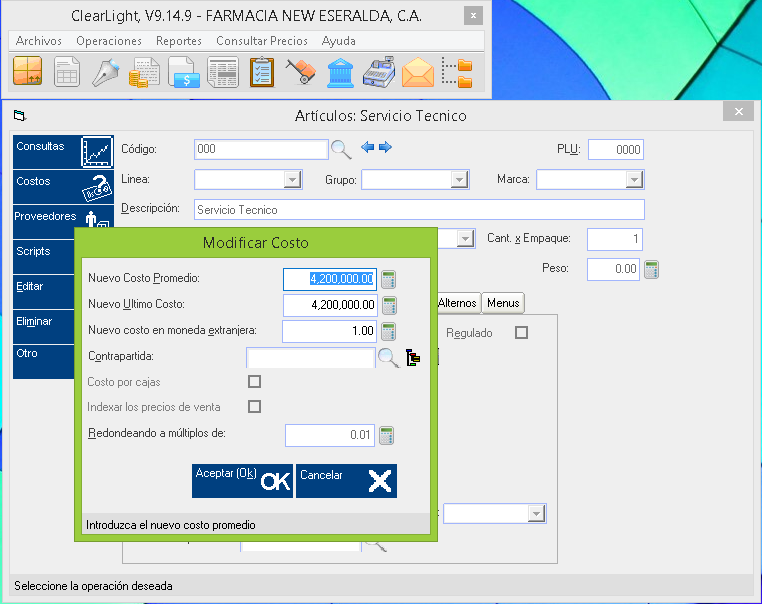Open the Ayuda menu
762x604 pixels.
click(x=339, y=41)
